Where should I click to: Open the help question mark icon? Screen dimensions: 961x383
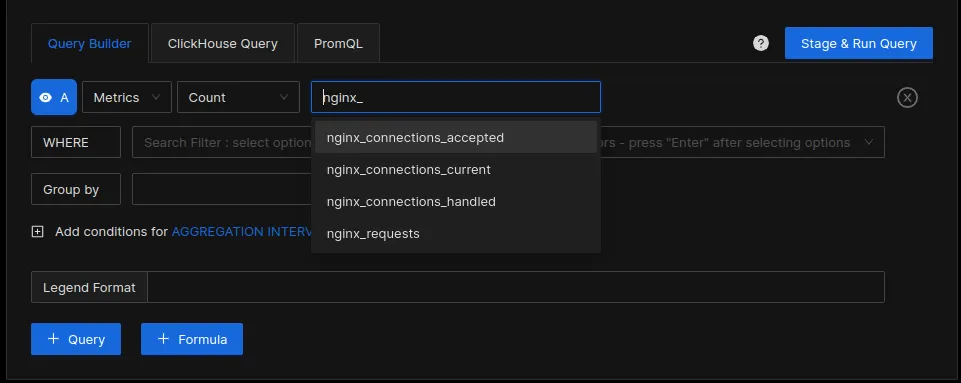761,43
